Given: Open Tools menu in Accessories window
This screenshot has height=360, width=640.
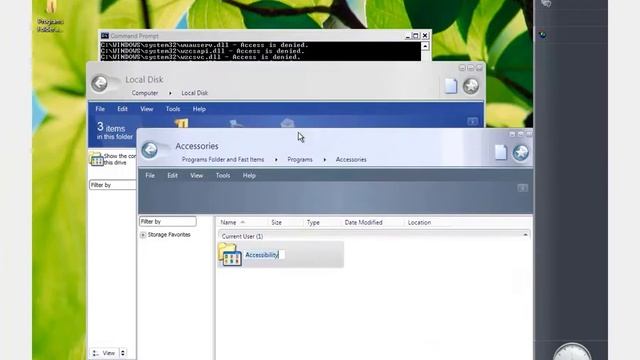Looking at the screenshot, I should coord(223,176).
